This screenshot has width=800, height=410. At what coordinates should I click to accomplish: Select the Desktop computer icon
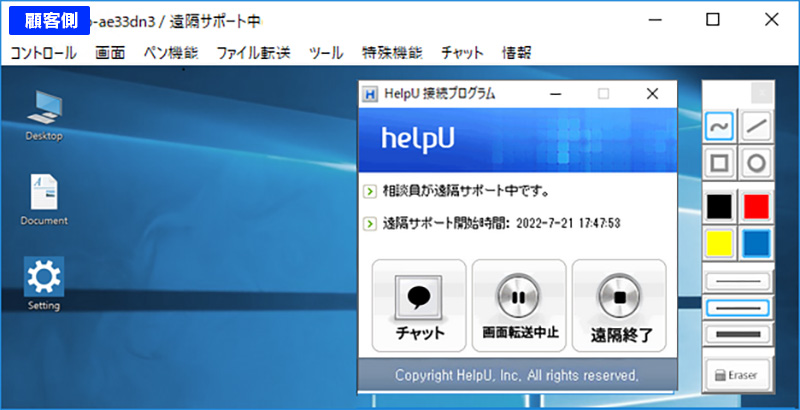pos(44,116)
